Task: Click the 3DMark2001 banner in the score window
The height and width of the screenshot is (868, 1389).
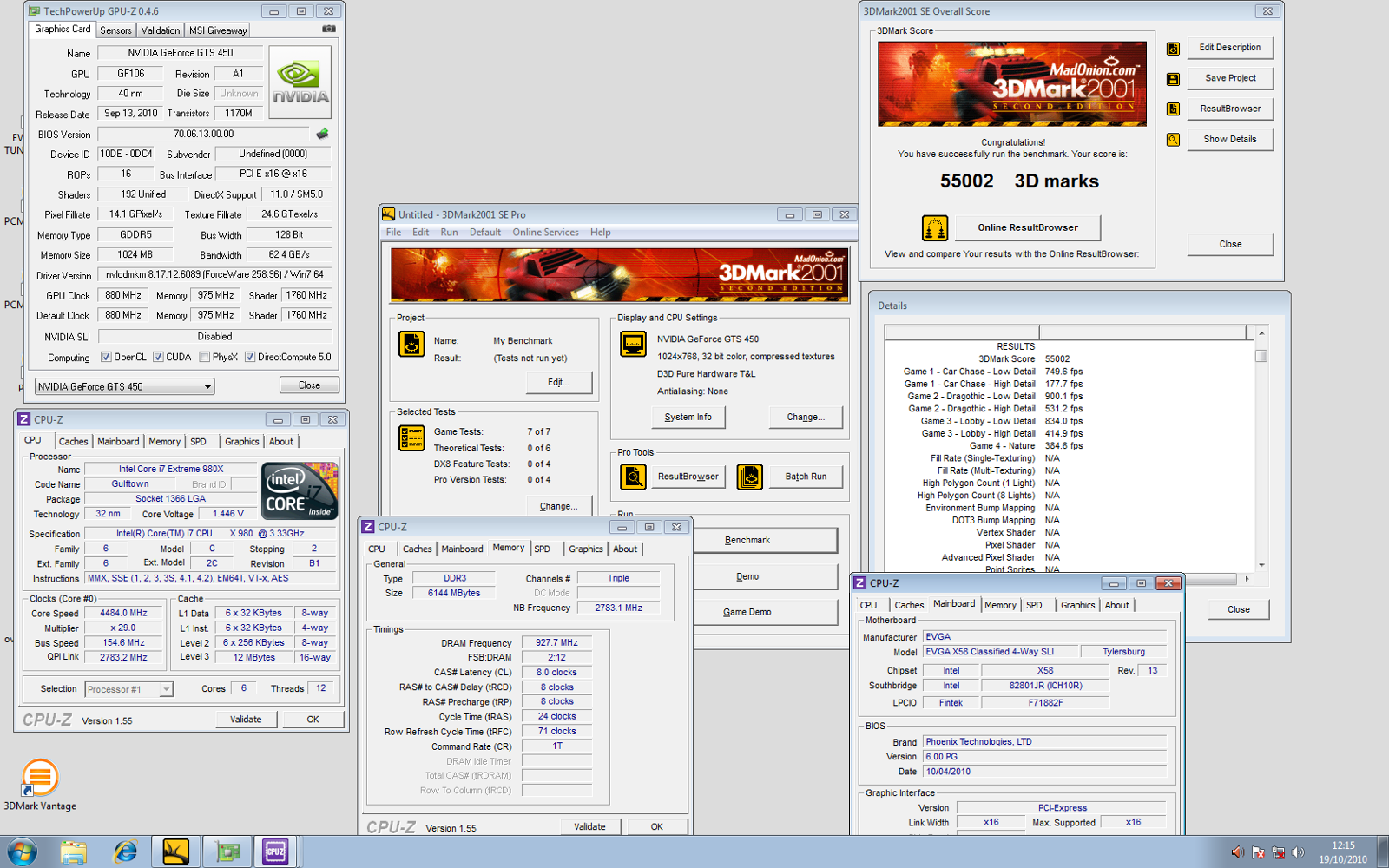Action: 1012,84
